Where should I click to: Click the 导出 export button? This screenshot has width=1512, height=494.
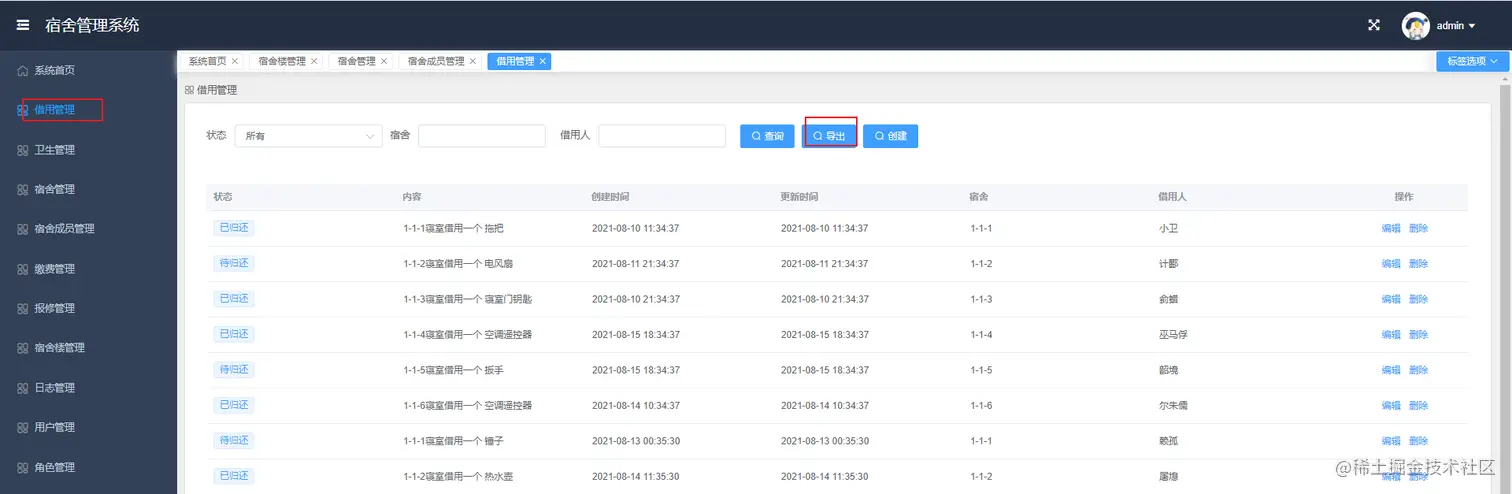(x=829, y=136)
